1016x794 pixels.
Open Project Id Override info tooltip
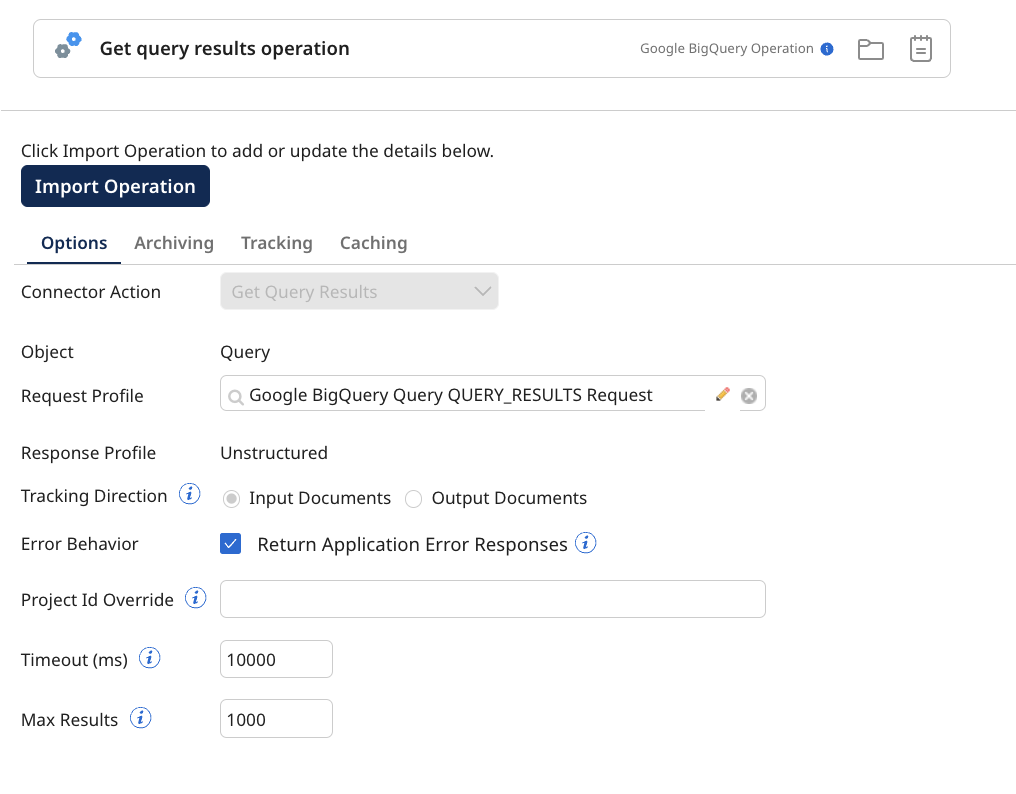(x=195, y=598)
